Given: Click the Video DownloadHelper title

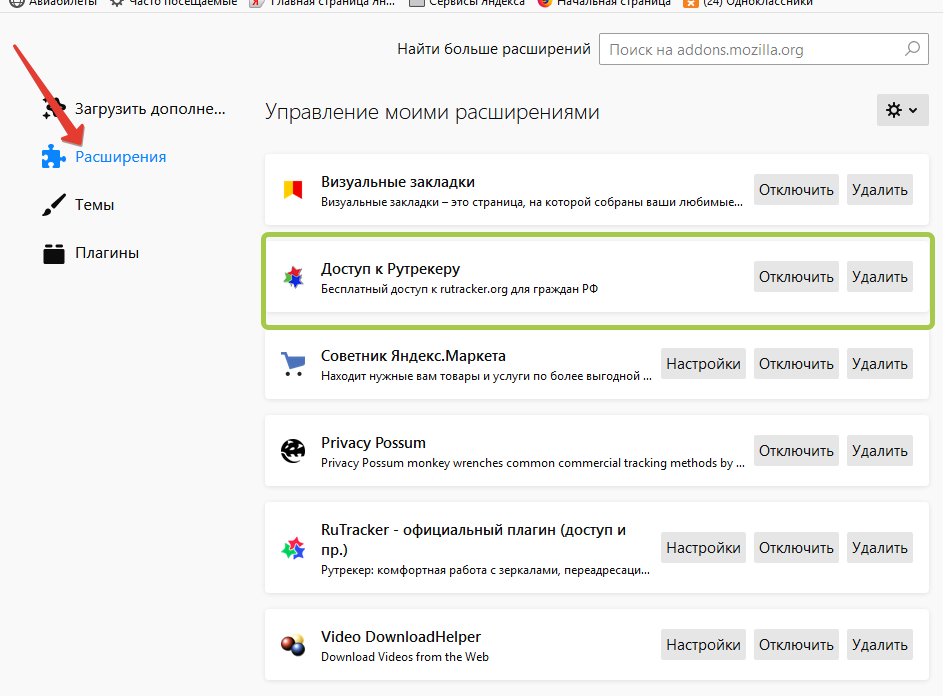Looking at the screenshot, I should [x=401, y=636].
